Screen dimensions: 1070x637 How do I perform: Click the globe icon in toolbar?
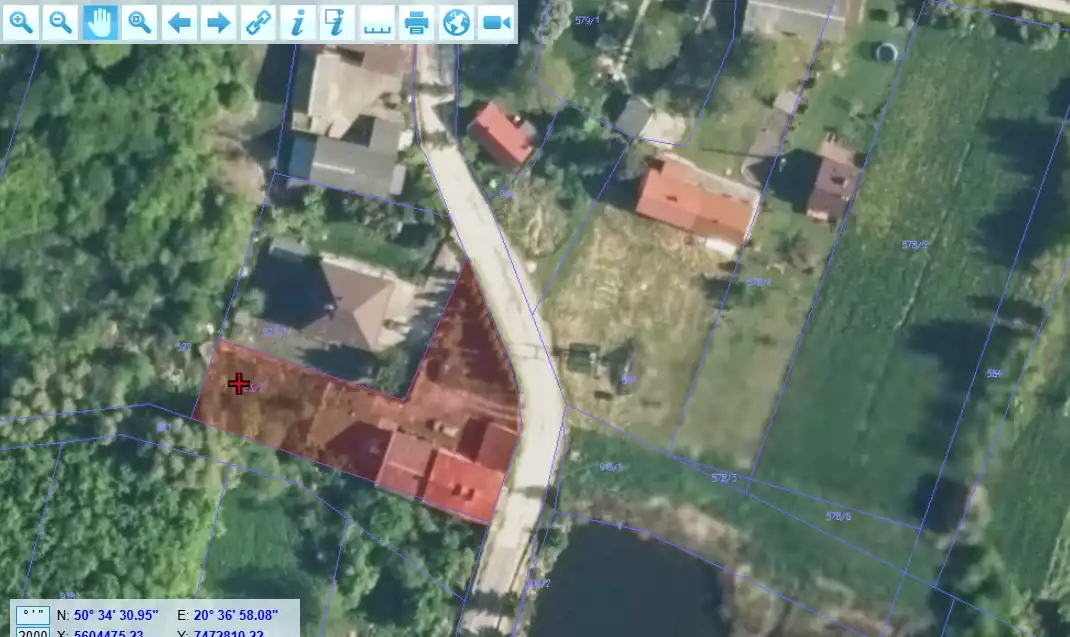click(x=456, y=22)
